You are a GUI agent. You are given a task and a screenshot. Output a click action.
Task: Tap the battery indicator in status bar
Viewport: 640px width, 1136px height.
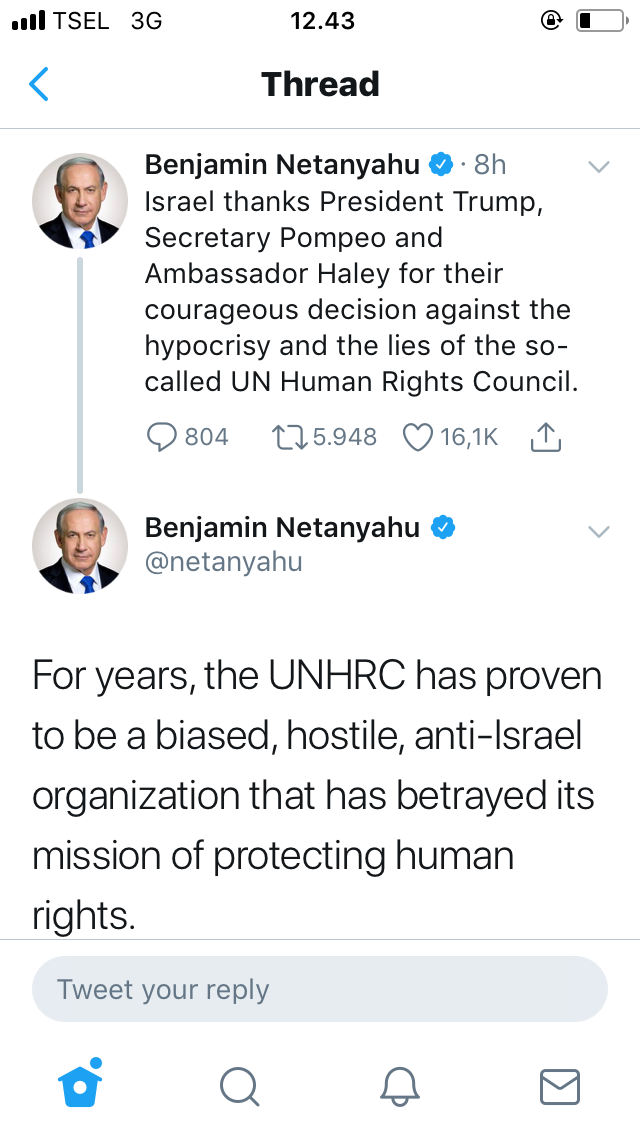click(x=598, y=20)
